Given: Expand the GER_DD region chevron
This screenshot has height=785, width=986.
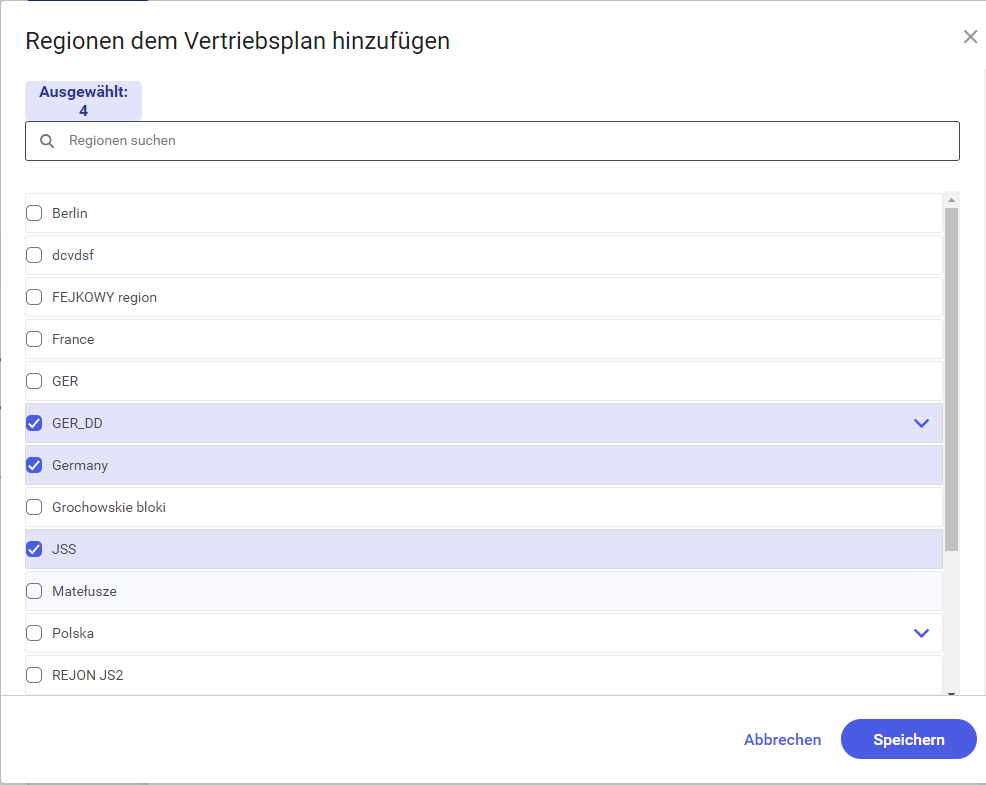Looking at the screenshot, I should (x=921, y=423).
